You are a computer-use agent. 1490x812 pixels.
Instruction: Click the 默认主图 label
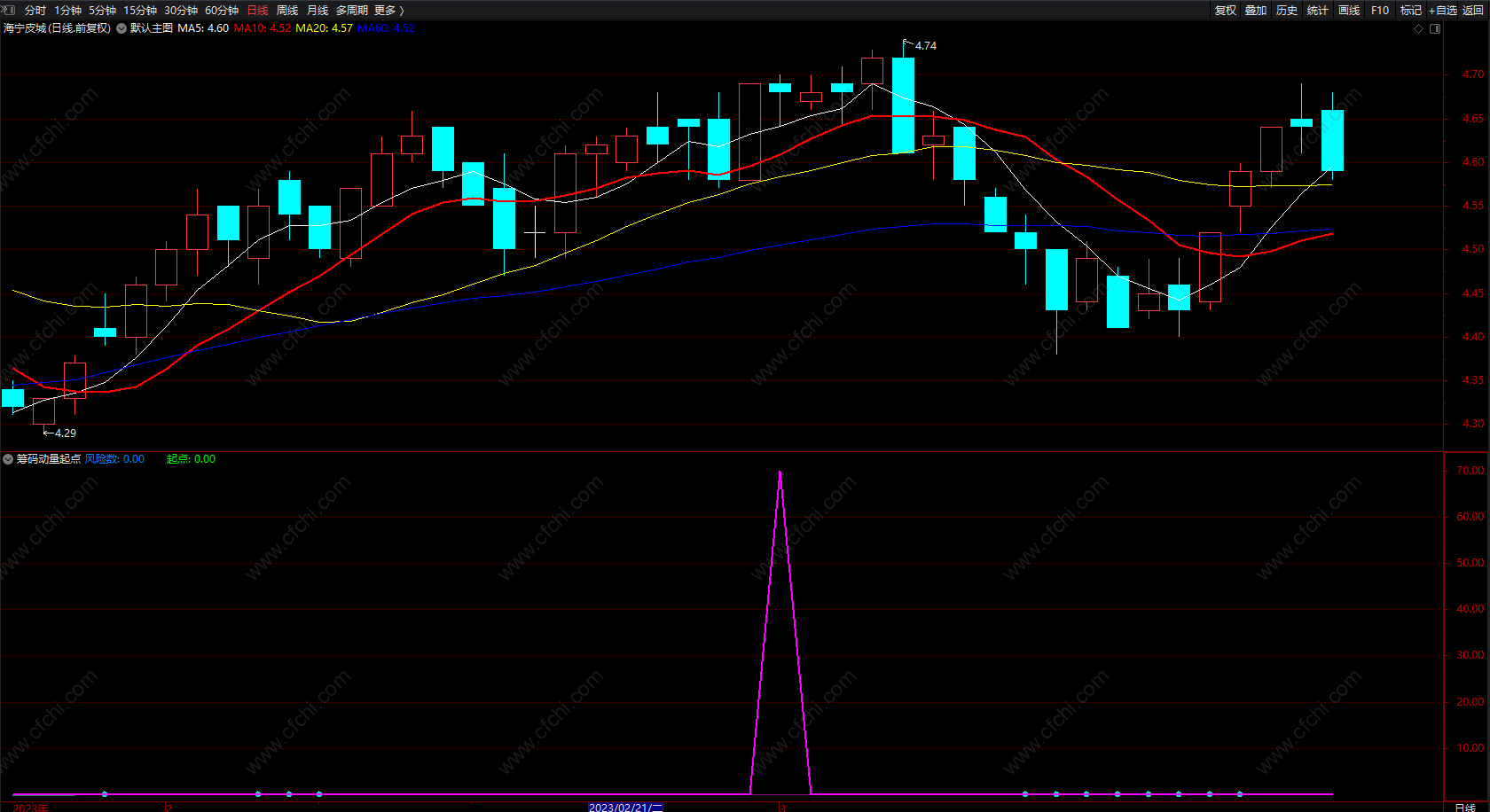click(x=152, y=28)
